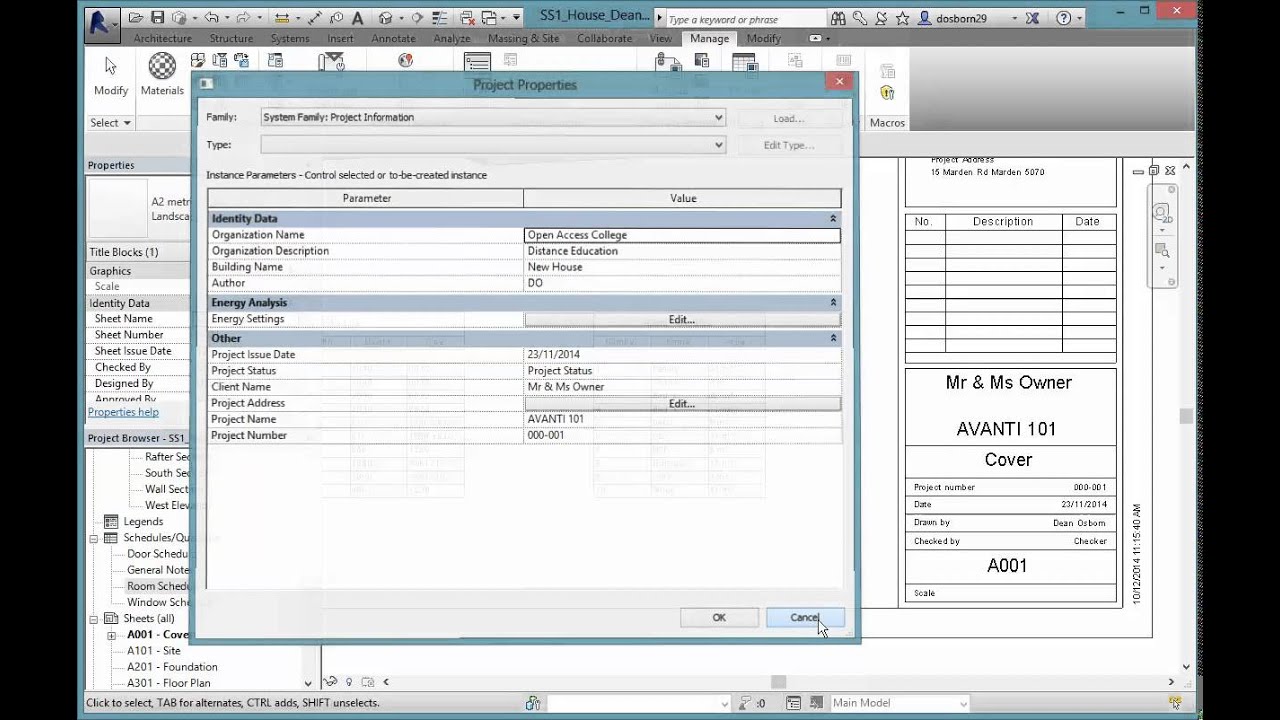Collapse Sheets (all) node in Project Browser
The width and height of the screenshot is (1280, 720).
[94, 619]
